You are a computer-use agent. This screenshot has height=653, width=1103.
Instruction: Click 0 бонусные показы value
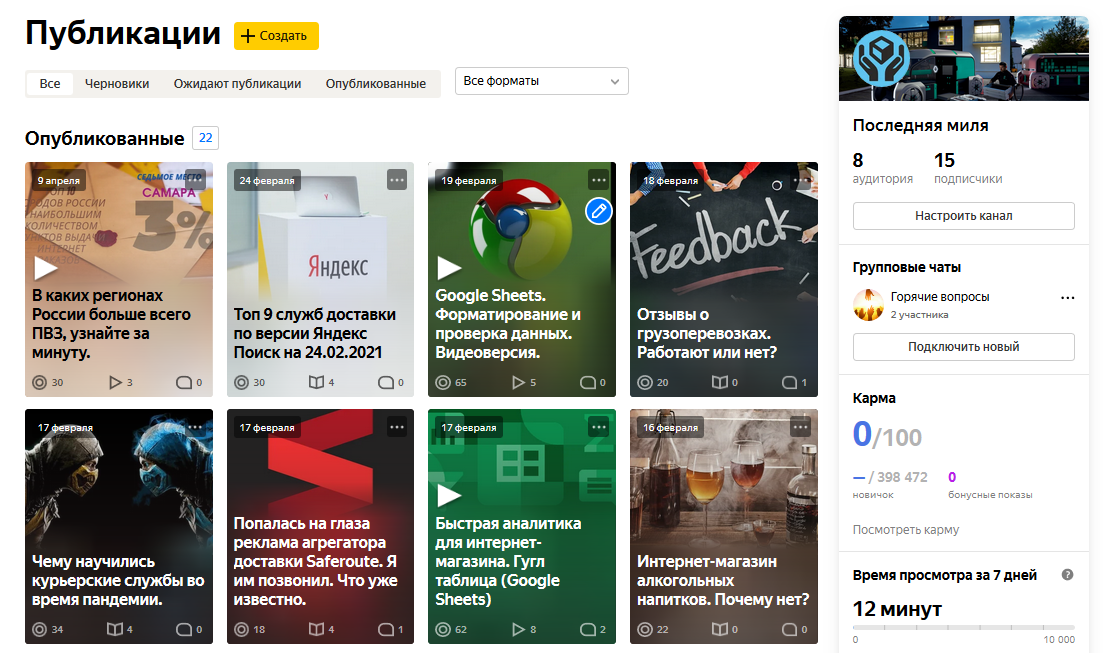[952, 477]
